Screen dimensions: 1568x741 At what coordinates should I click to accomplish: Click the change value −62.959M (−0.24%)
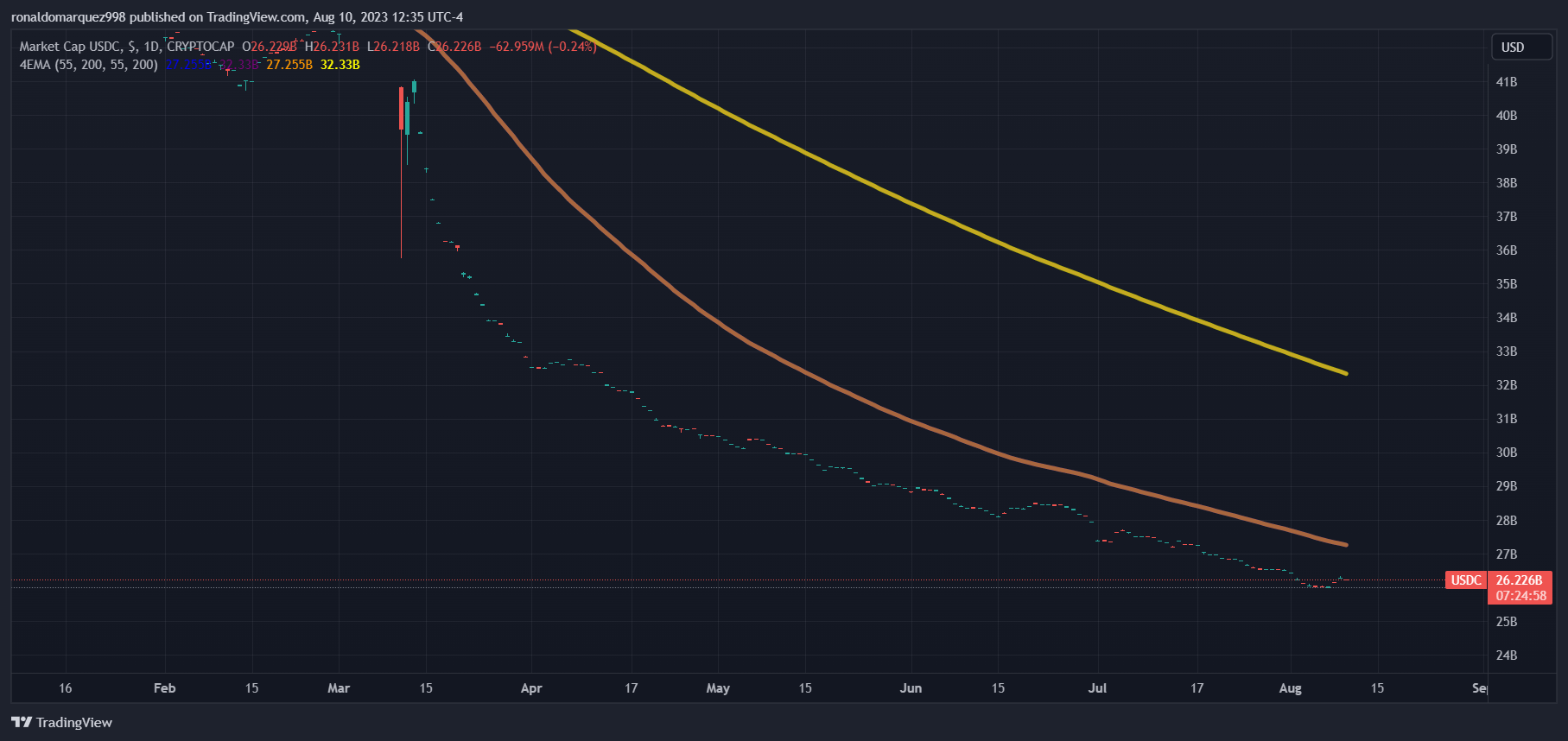543,47
